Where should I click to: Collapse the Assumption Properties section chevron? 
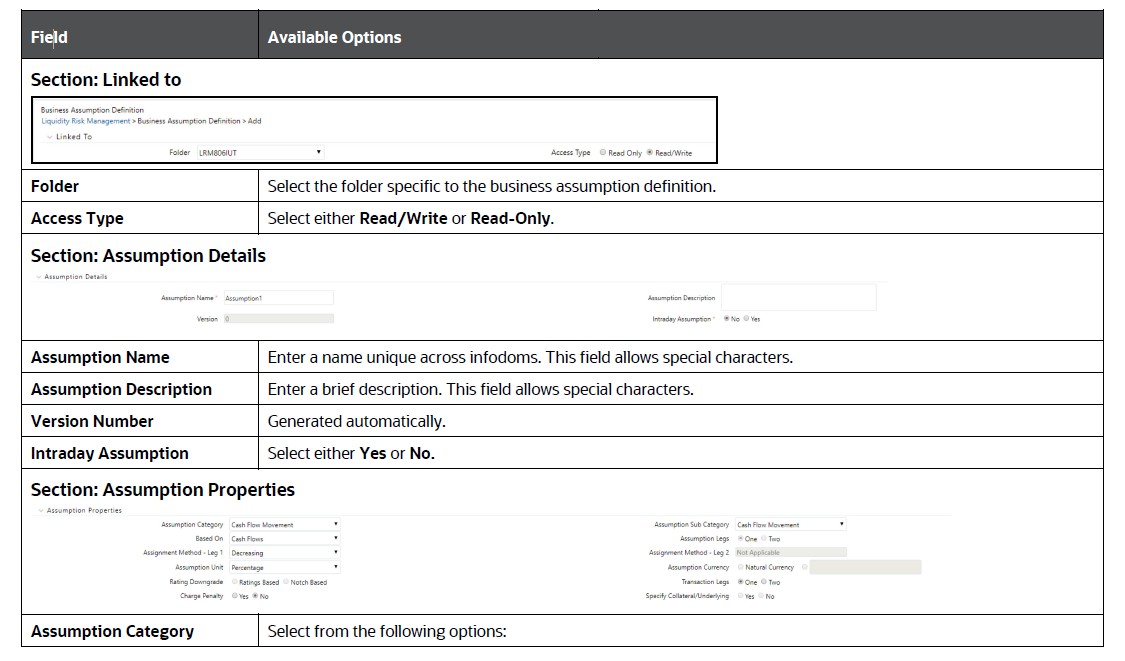[x=41, y=510]
